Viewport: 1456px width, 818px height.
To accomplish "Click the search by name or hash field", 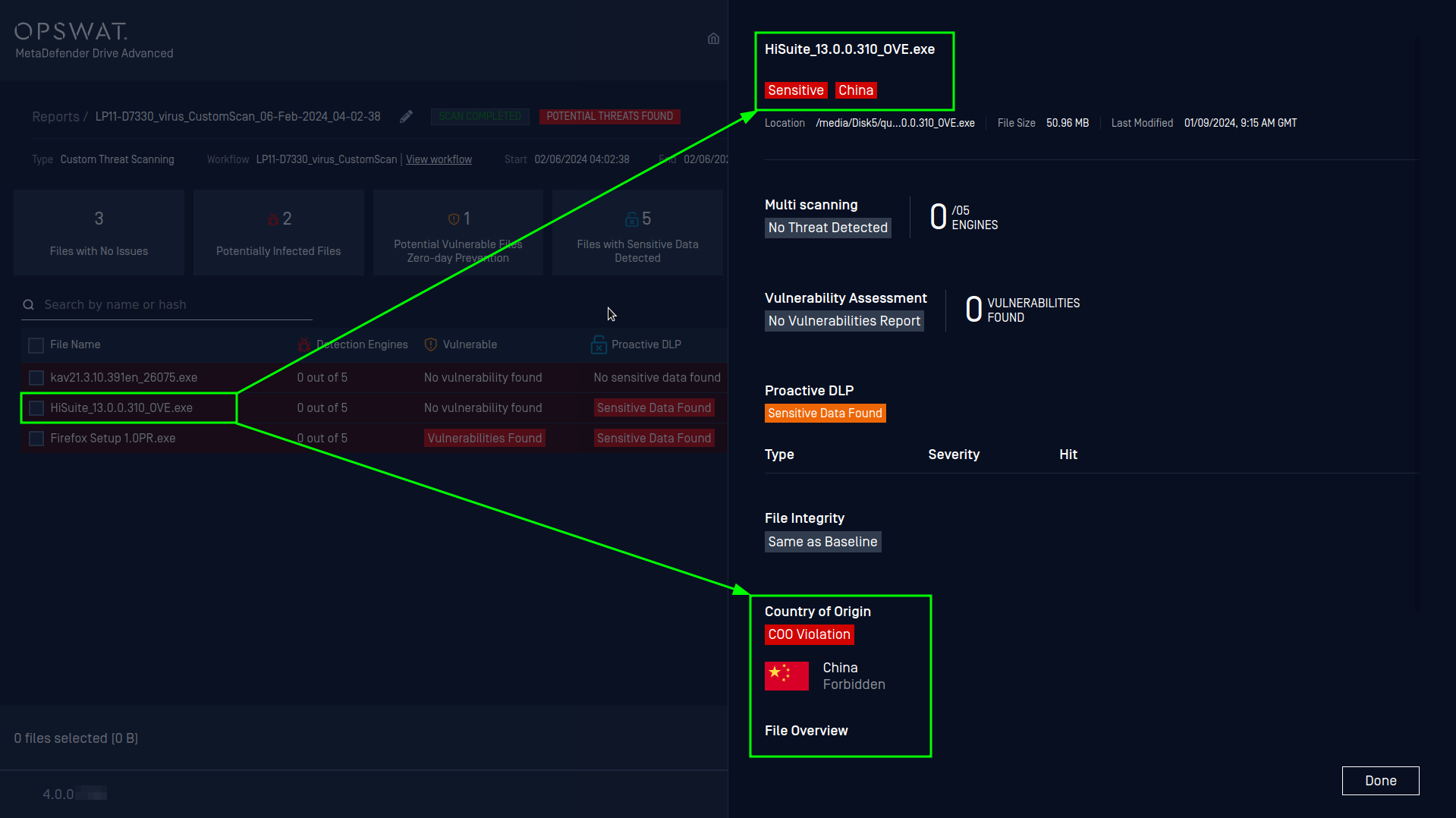I will pos(167,304).
